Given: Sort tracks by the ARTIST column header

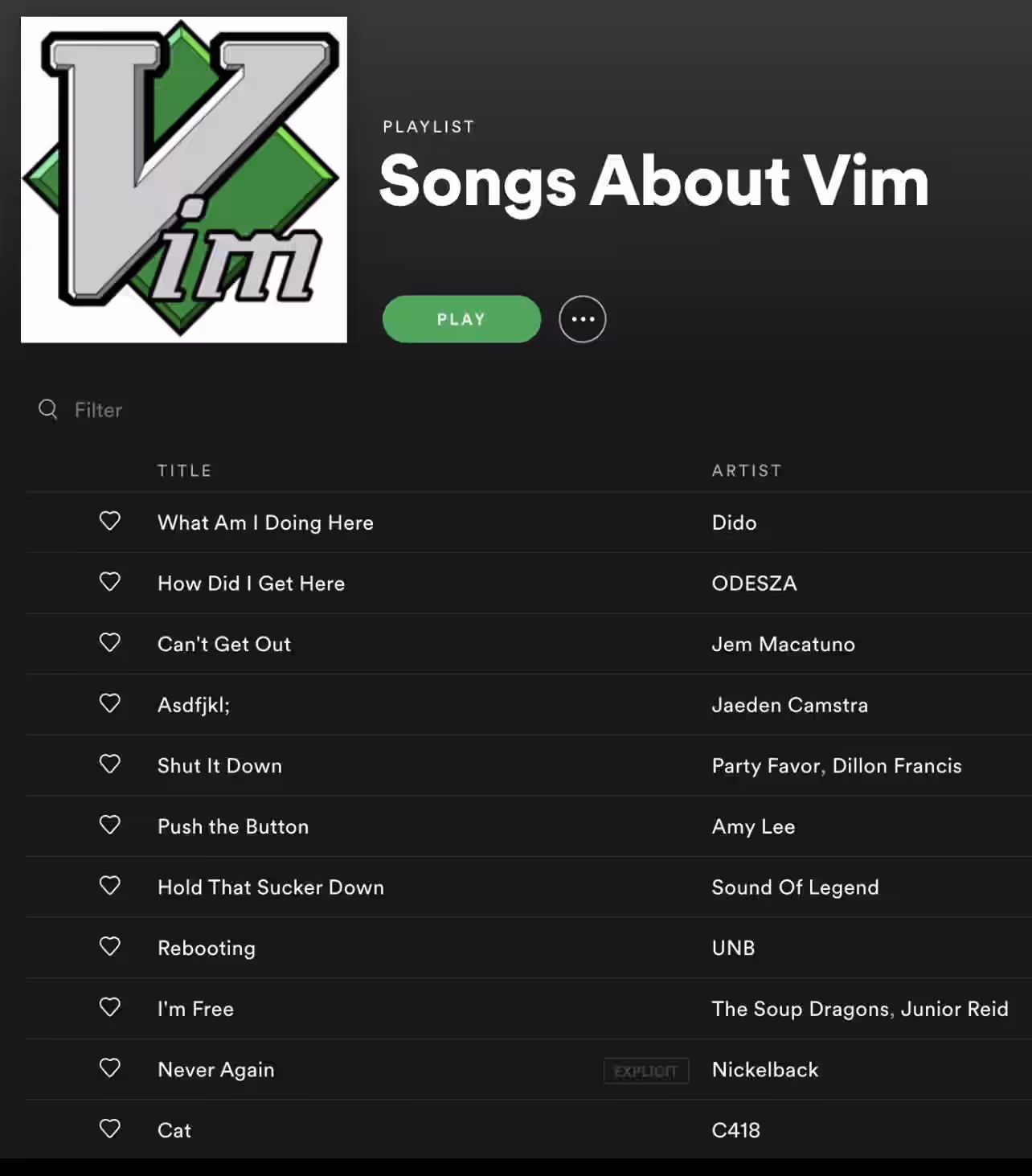Looking at the screenshot, I should coord(747,470).
